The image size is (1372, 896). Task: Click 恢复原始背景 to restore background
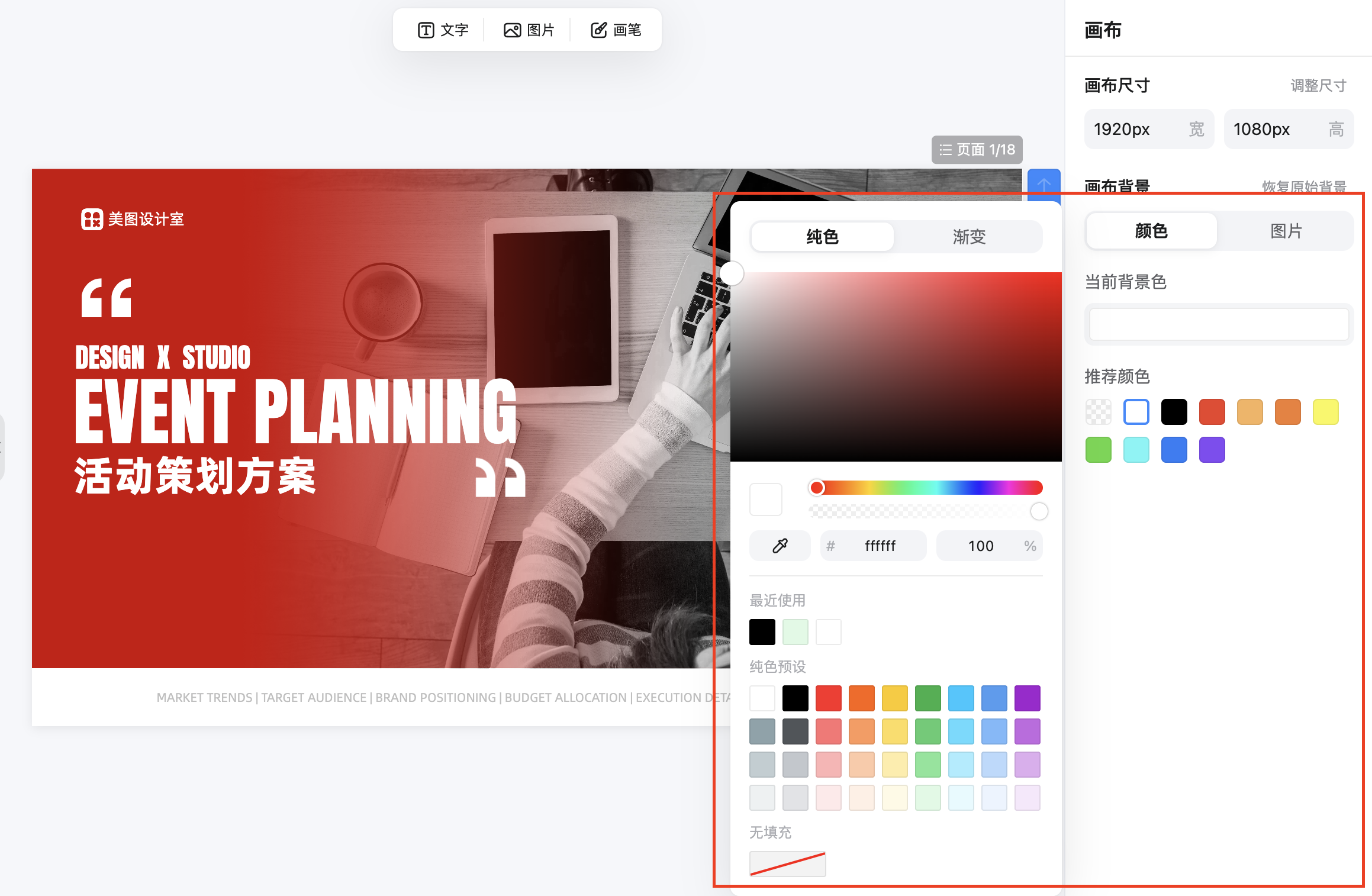1304,186
